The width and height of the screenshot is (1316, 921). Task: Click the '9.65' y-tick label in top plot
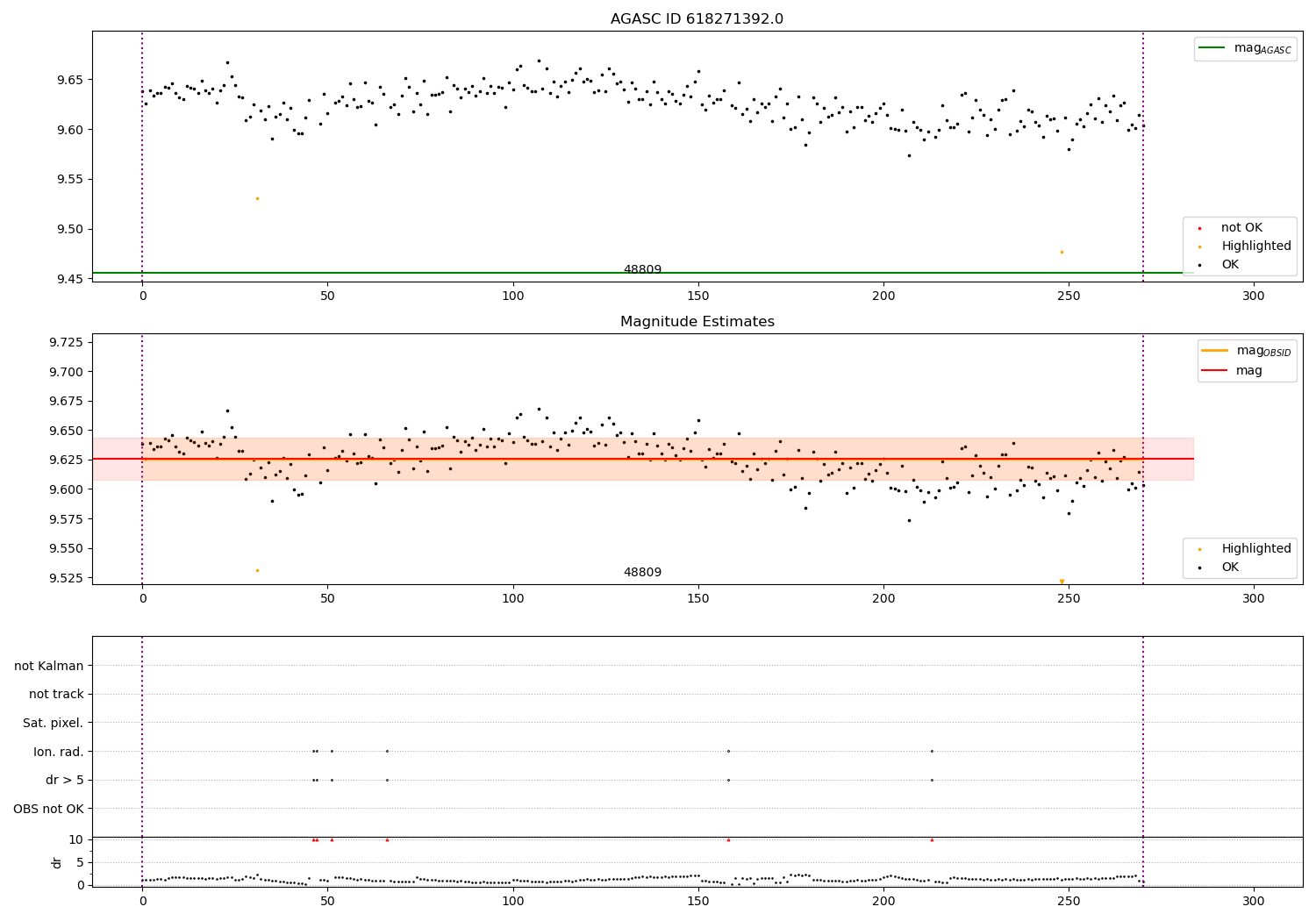point(70,80)
